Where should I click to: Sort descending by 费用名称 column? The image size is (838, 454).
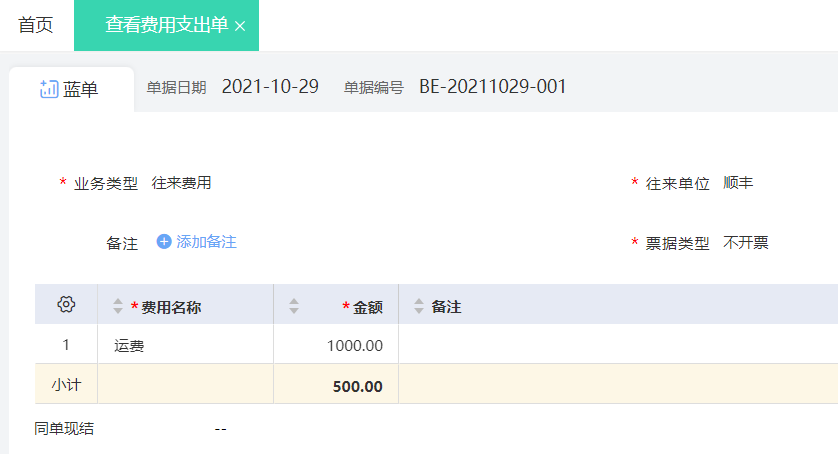118,311
